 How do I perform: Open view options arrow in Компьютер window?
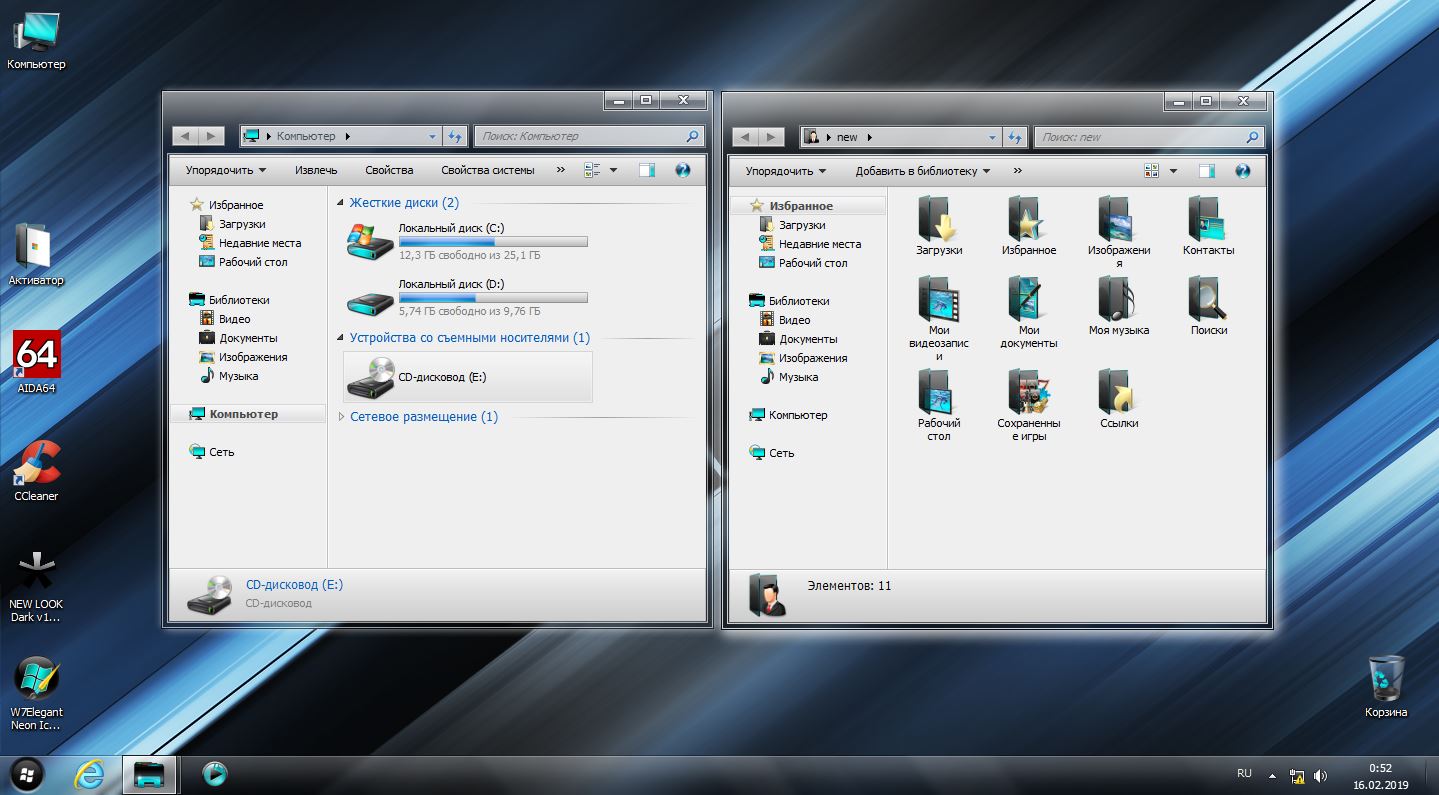click(613, 170)
